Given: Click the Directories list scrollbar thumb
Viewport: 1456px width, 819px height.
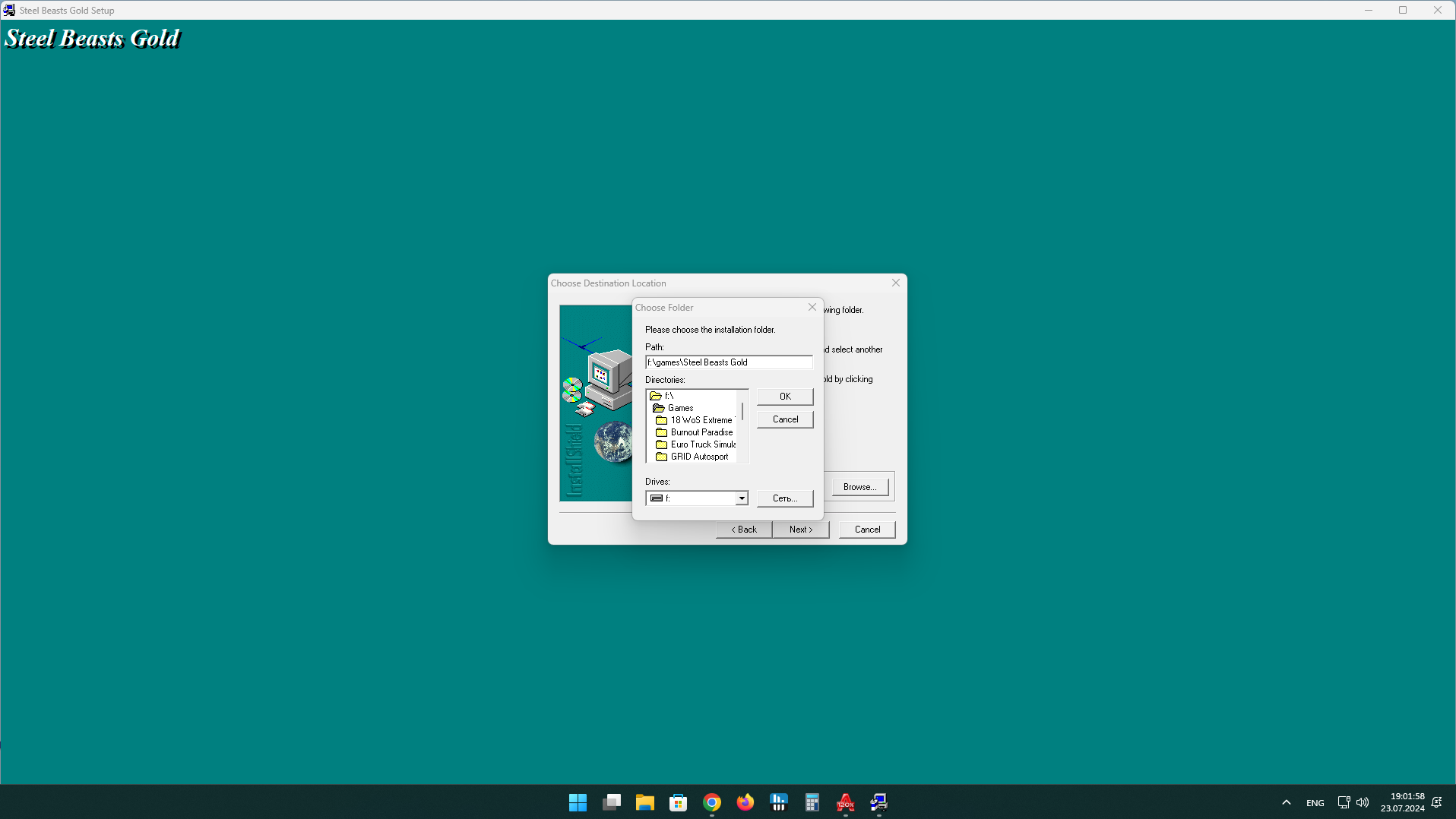Looking at the screenshot, I should tap(742, 413).
